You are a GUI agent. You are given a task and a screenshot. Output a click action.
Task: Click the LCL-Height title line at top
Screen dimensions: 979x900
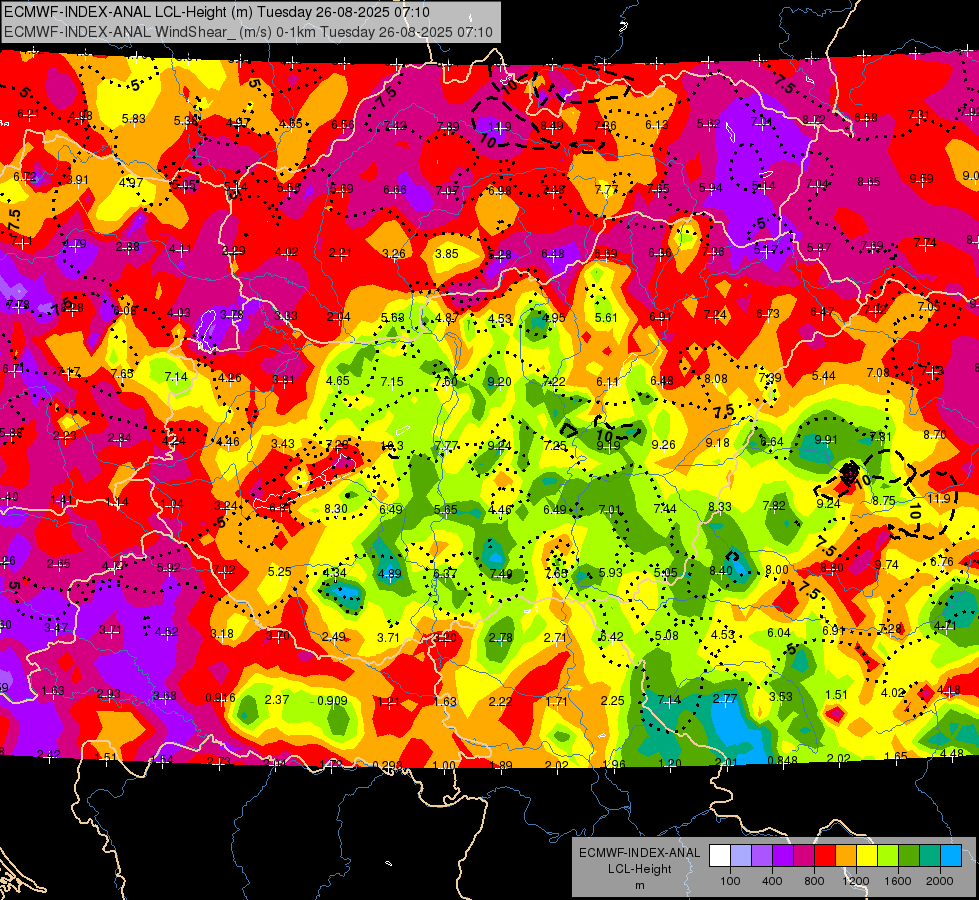pyautogui.click(x=217, y=12)
